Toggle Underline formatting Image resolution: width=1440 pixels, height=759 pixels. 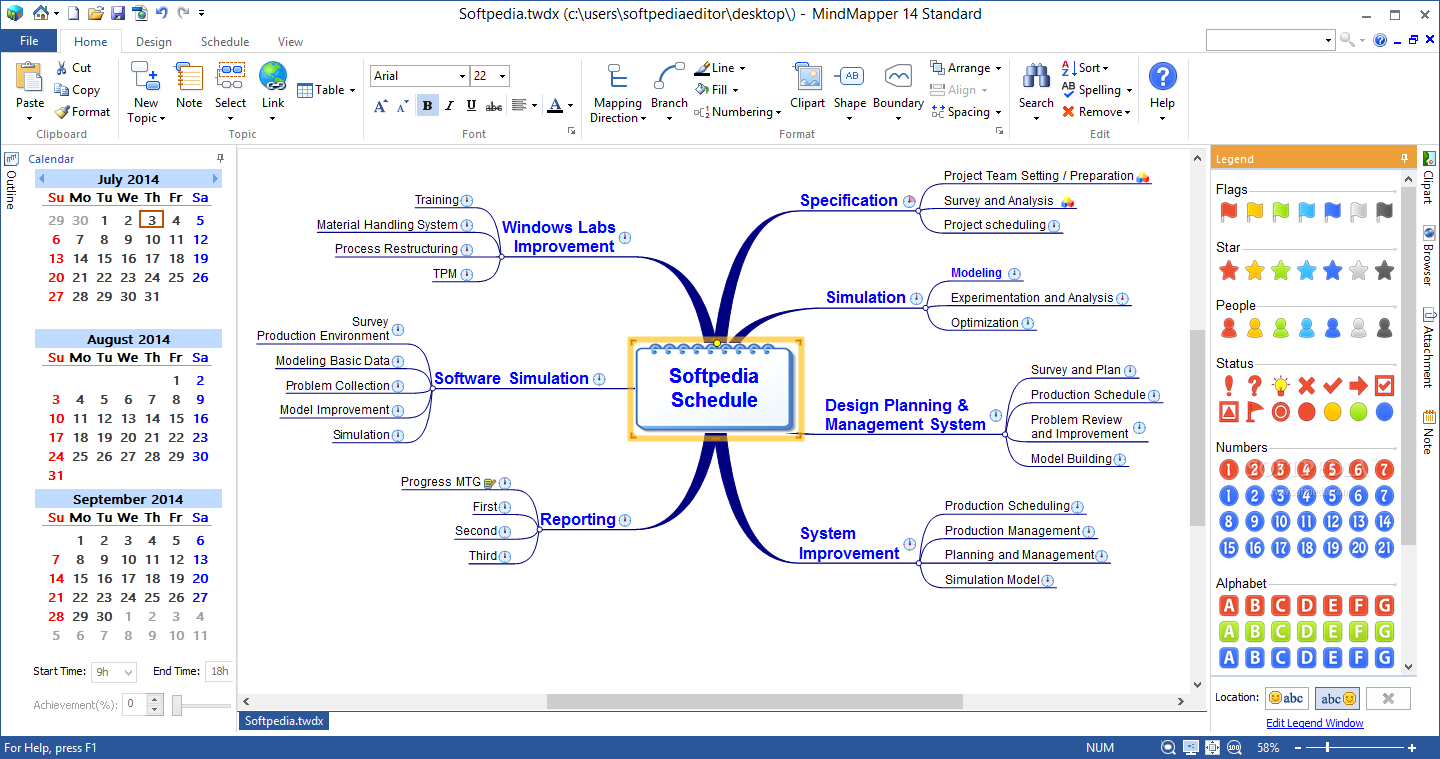[471, 105]
